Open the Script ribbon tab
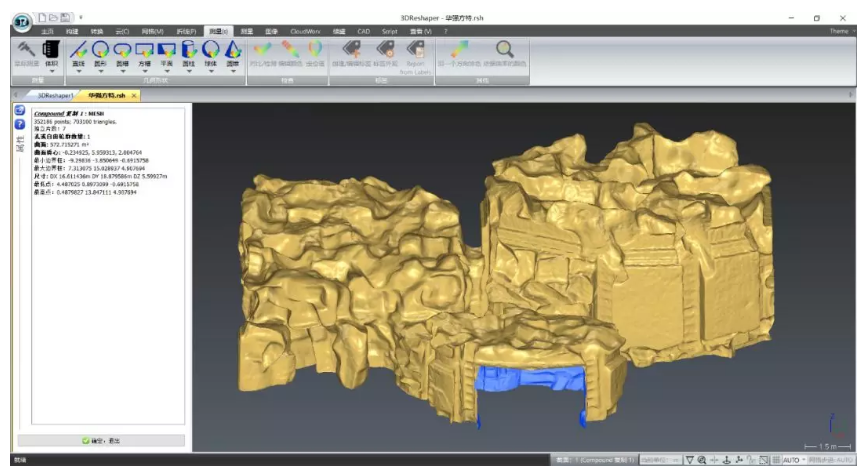 click(x=389, y=31)
